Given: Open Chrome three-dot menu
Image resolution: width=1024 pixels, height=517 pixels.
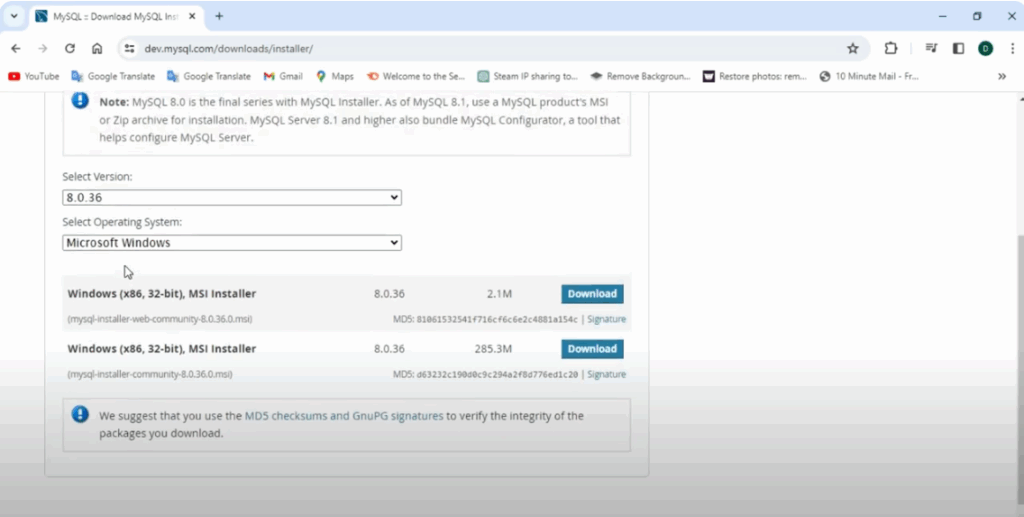Looking at the screenshot, I should pyautogui.click(x=1012, y=48).
